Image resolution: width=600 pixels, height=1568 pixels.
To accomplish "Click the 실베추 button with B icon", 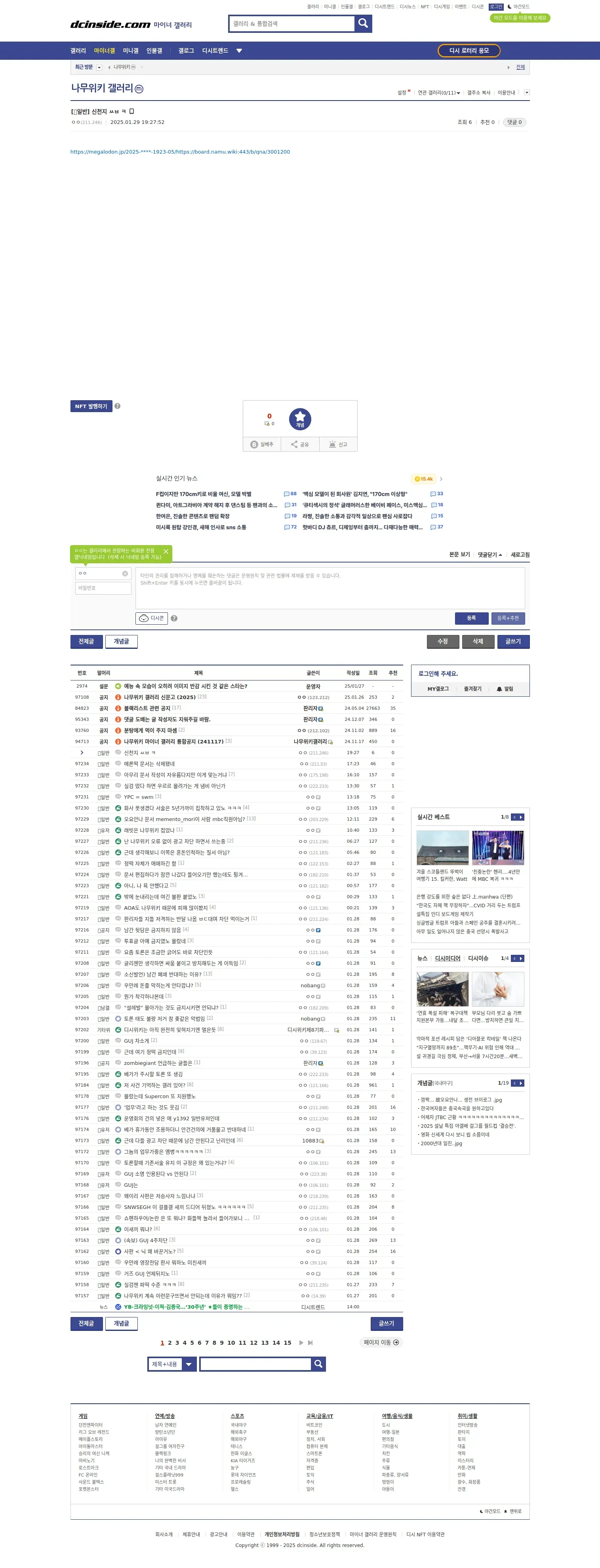I will [x=262, y=444].
